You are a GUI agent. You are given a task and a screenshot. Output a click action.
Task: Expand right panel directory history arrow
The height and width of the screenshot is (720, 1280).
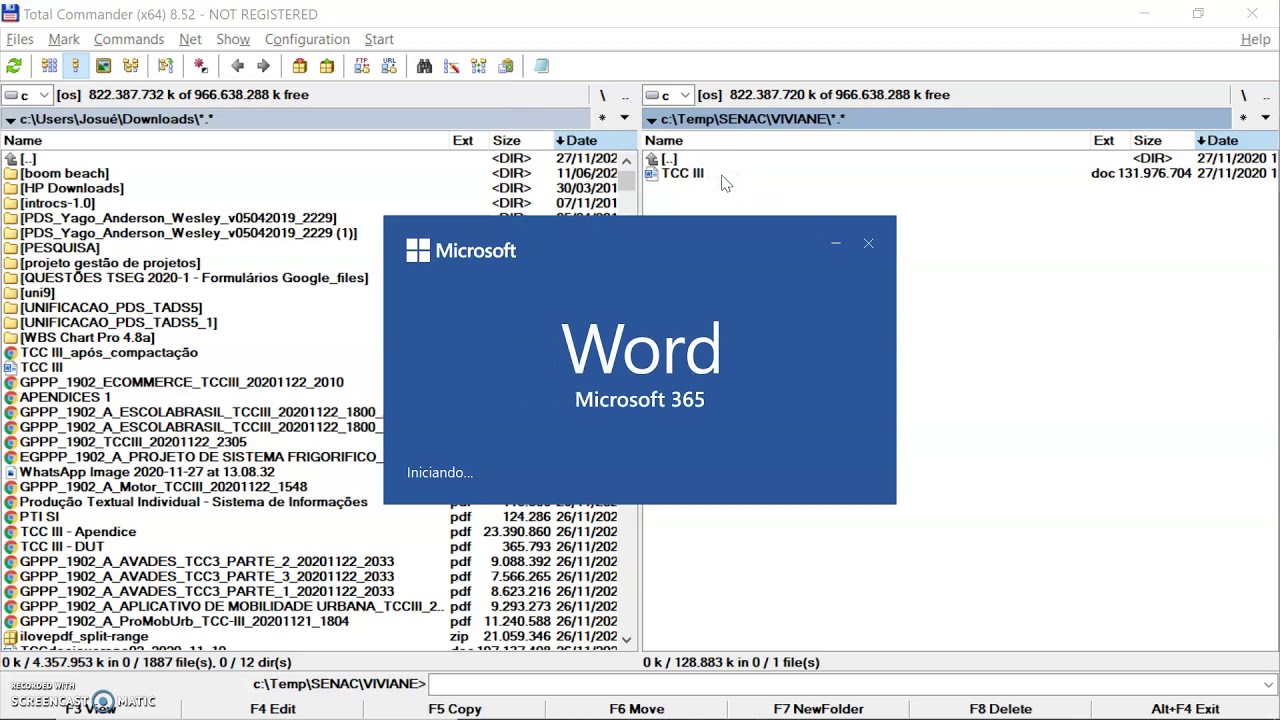coord(1265,118)
